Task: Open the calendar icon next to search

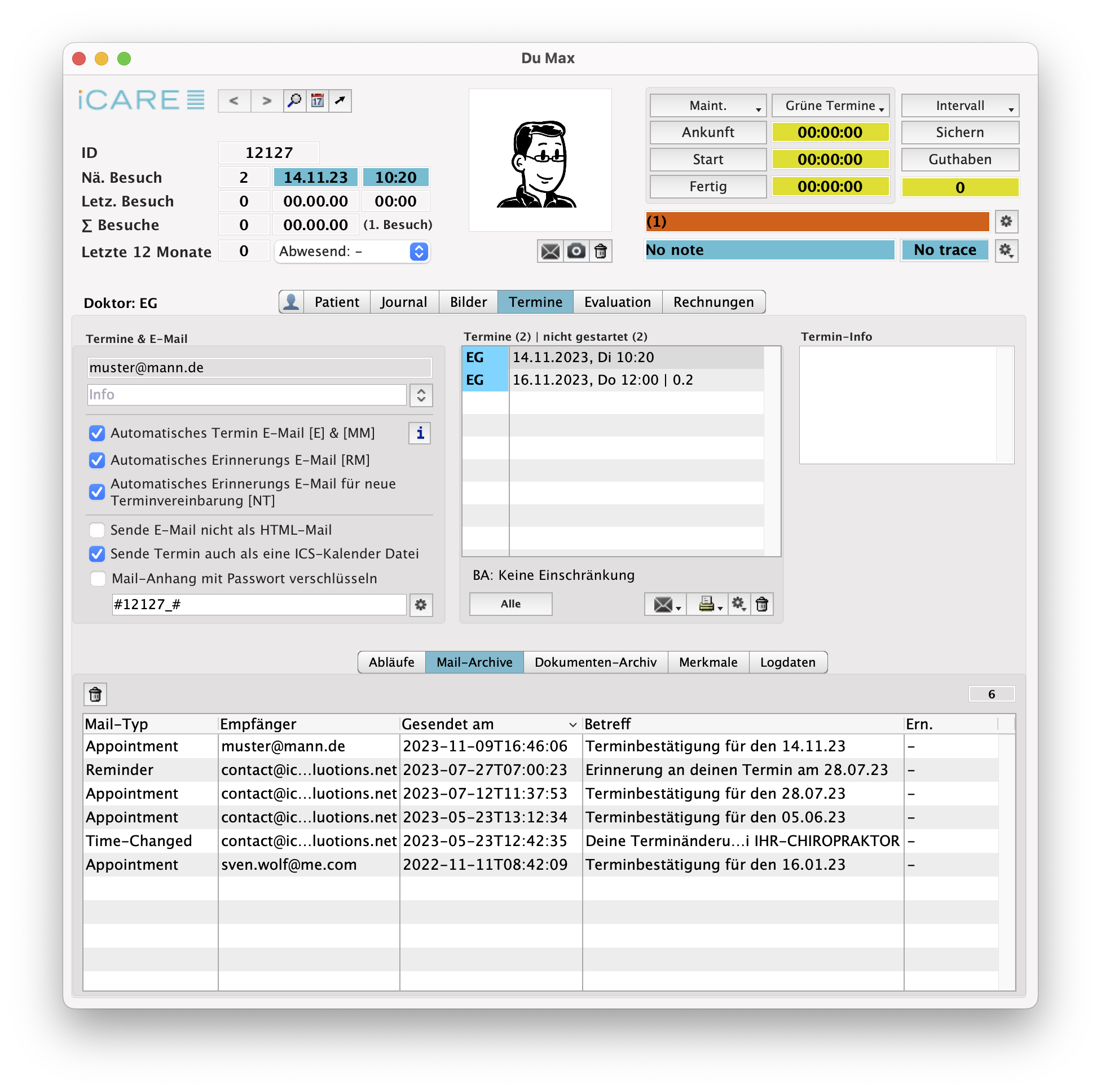Action: pyautogui.click(x=318, y=101)
